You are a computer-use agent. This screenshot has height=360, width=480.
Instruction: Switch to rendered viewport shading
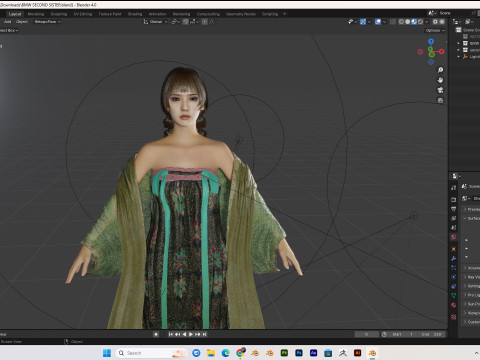pyautogui.click(x=420, y=22)
